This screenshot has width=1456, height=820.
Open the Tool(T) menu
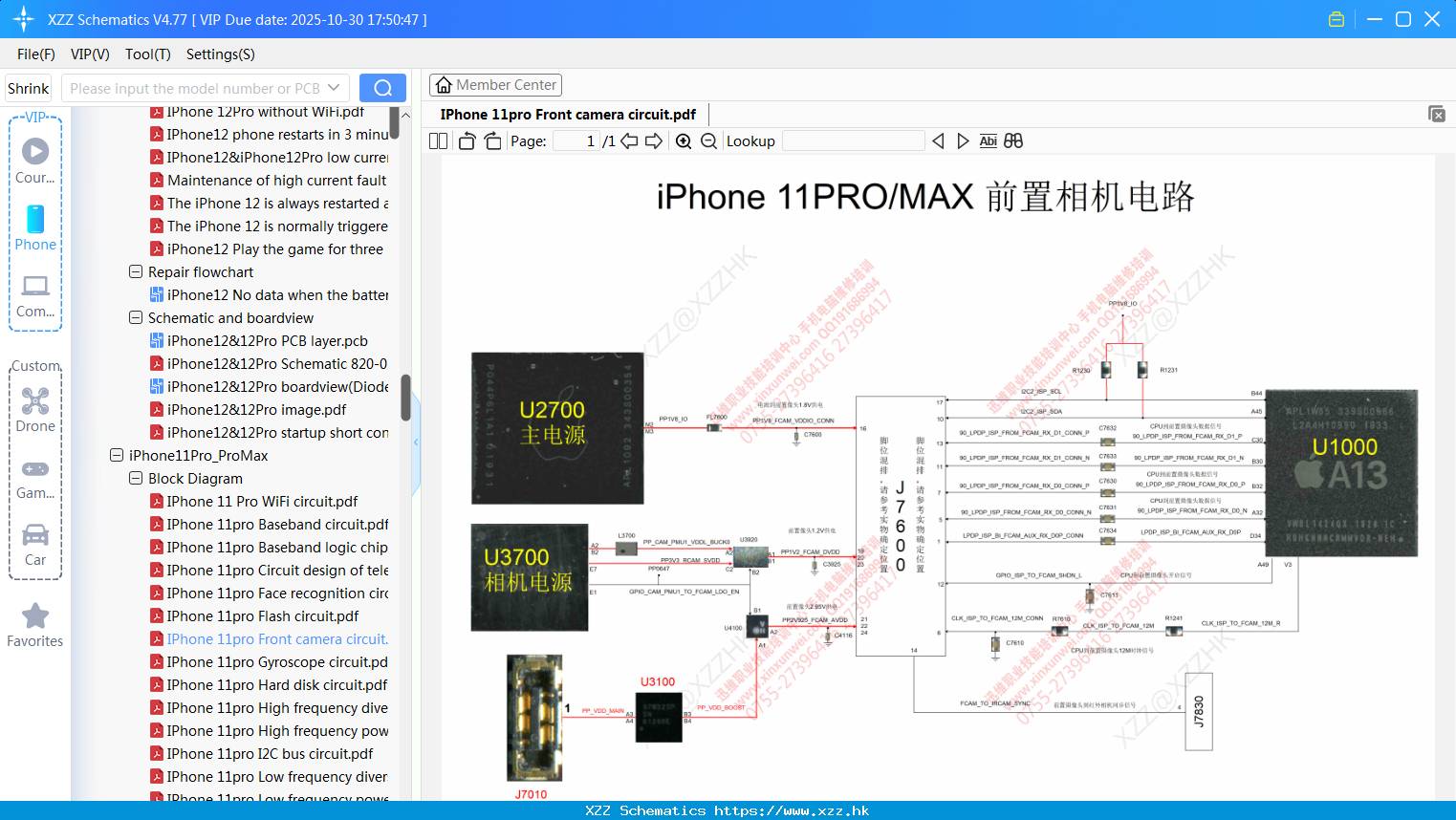point(148,54)
